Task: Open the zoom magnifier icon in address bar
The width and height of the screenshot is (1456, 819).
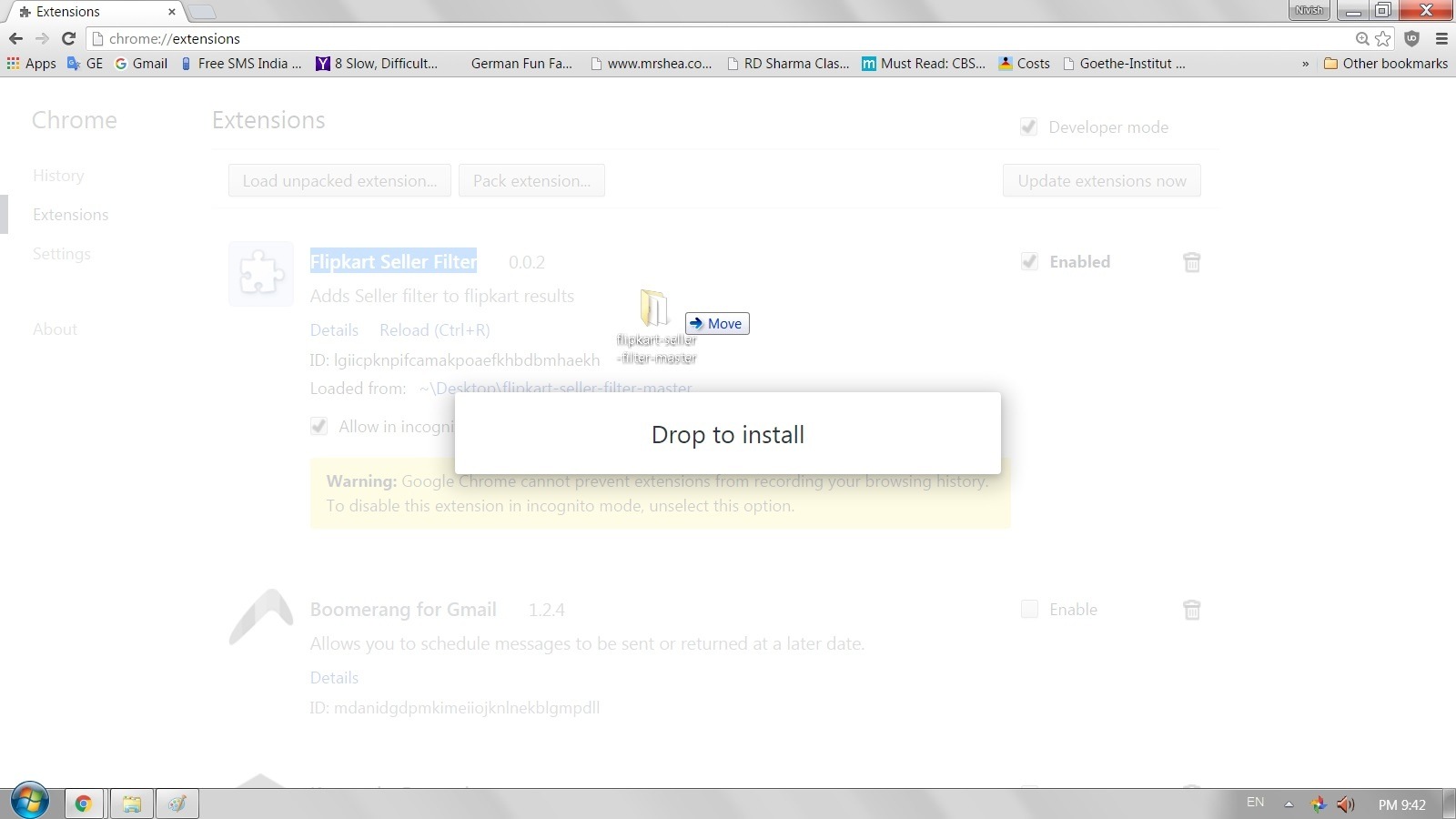Action: [1362, 38]
